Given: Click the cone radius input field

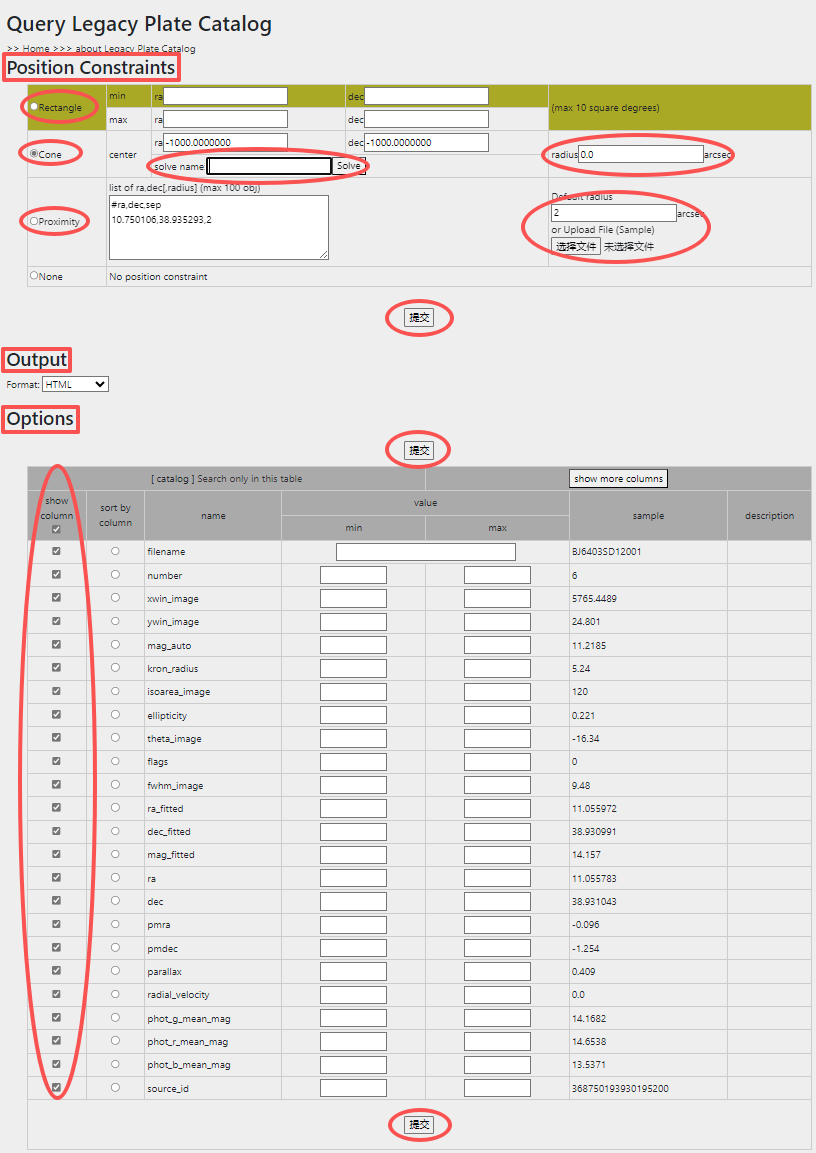Looking at the screenshot, I should point(641,154).
